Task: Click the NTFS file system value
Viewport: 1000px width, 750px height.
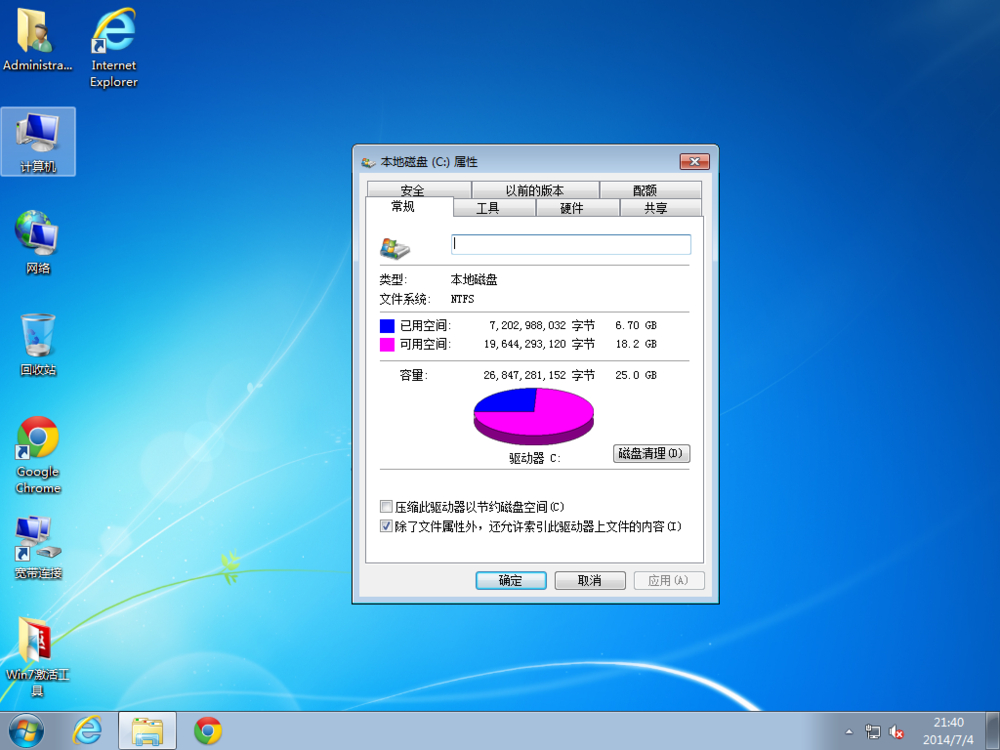Action: click(462, 299)
